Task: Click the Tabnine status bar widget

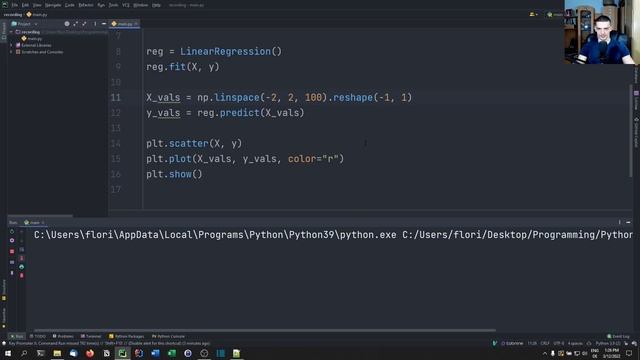Action: coord(511,344)
